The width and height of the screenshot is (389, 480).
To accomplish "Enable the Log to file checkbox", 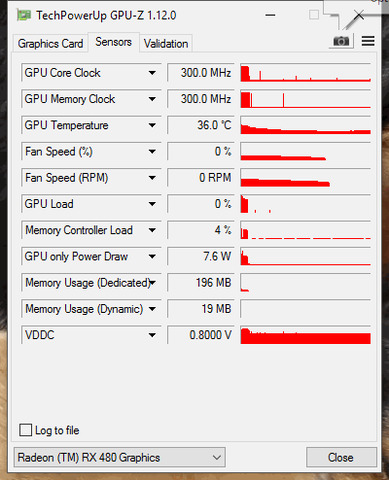I will [x=26, y=430].
